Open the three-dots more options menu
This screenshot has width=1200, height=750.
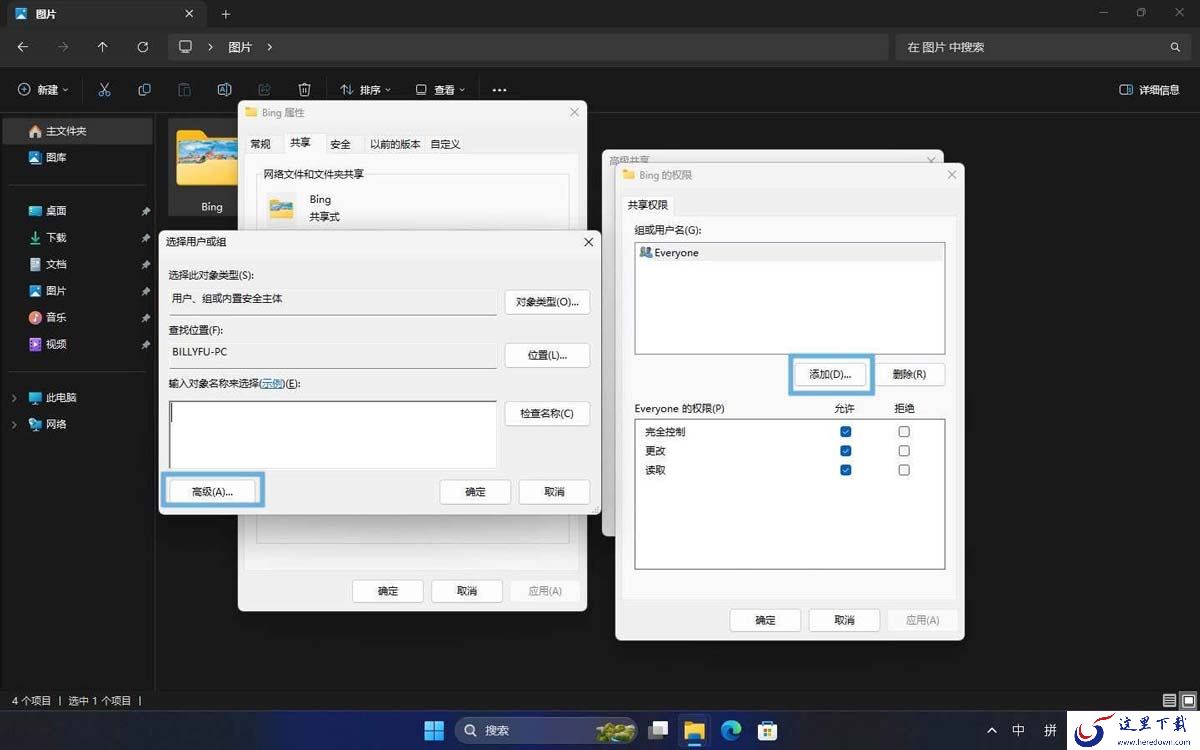[x=500, y=90]
